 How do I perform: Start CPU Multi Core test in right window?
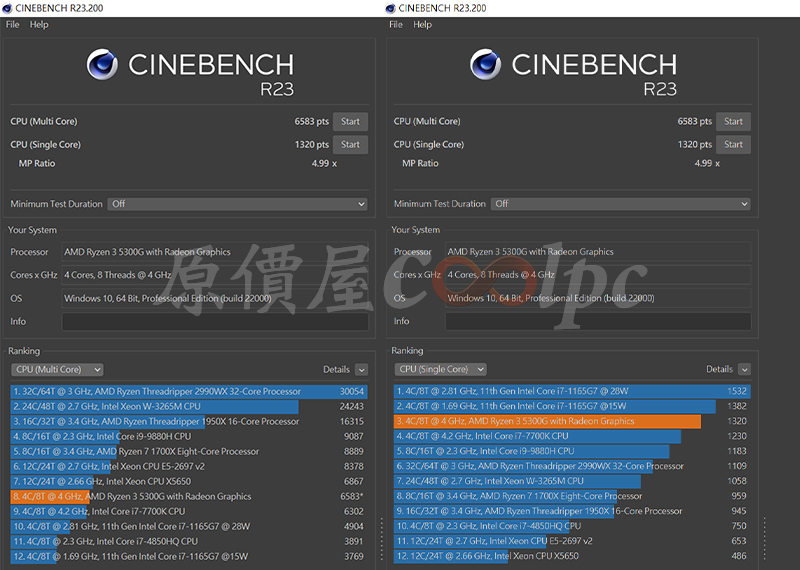733,121
